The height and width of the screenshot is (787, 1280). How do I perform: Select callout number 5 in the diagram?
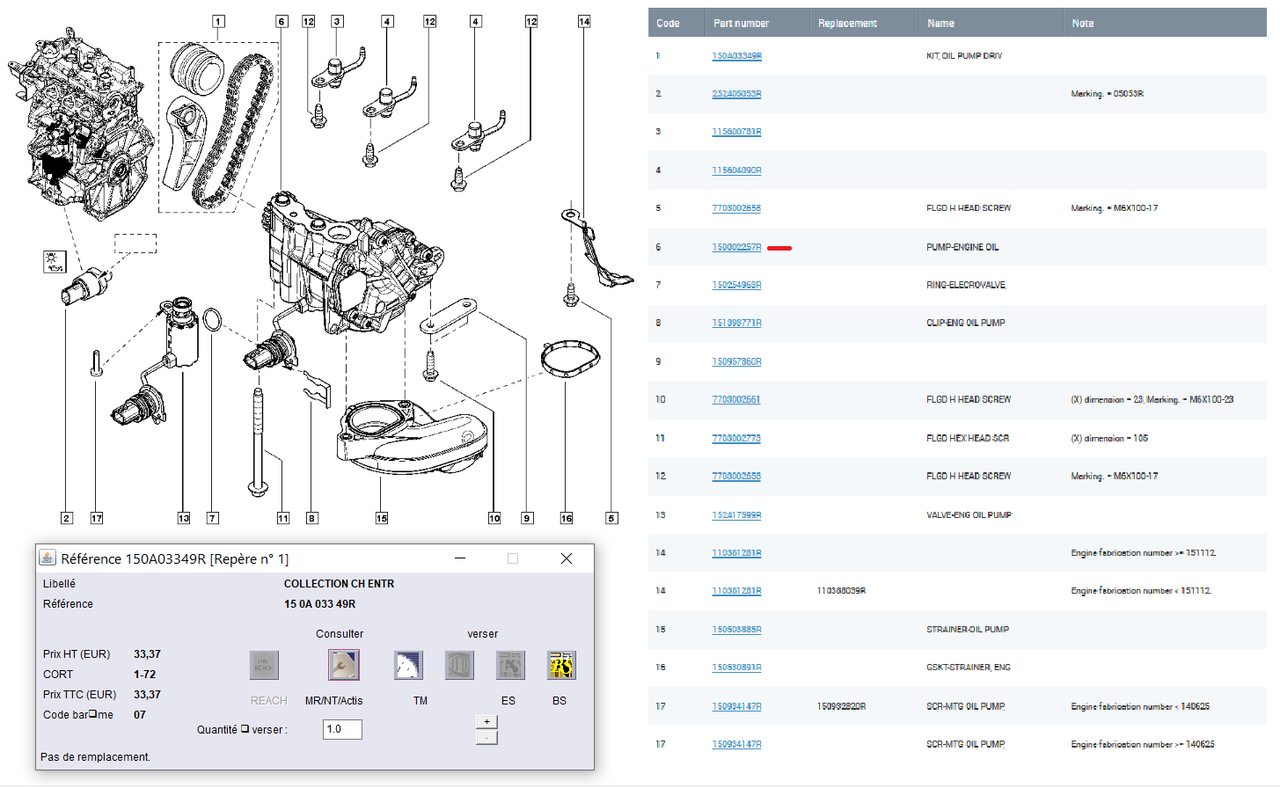coord(612,518)
